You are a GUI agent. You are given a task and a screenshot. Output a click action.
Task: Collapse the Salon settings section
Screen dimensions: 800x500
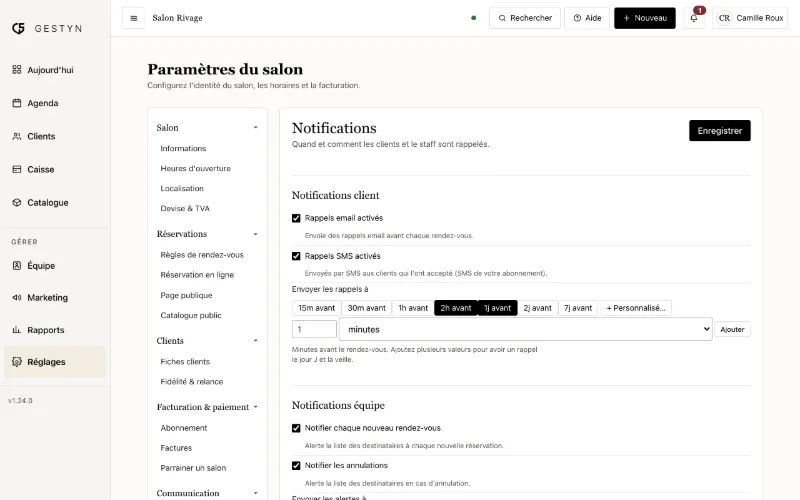256,128
